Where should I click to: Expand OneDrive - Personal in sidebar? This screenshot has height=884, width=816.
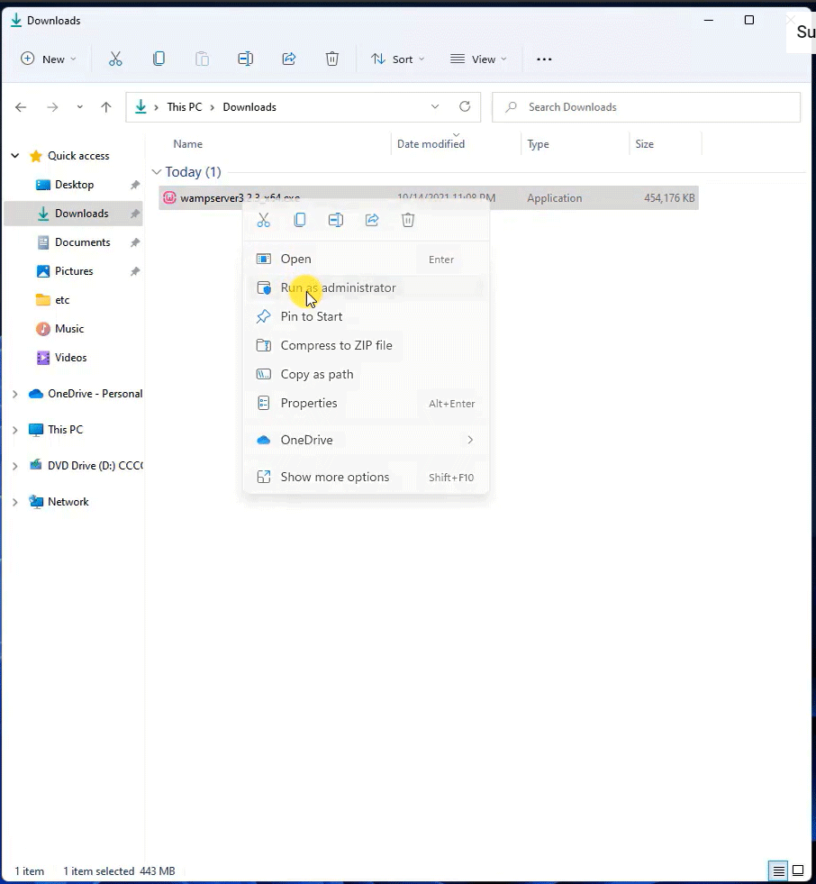point(15,394)
